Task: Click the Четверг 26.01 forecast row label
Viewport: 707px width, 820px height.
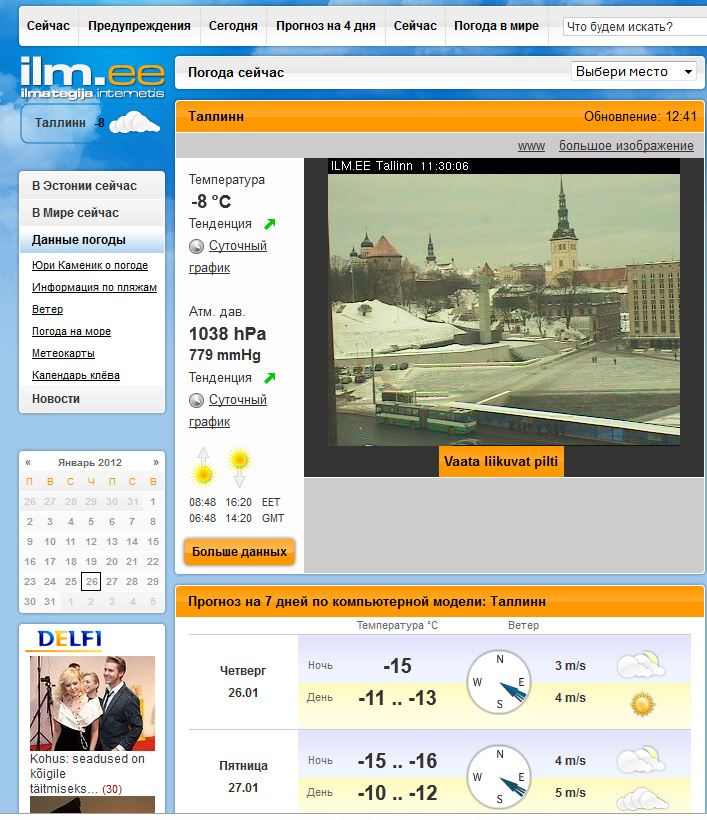Action: [x=243, y=681]
